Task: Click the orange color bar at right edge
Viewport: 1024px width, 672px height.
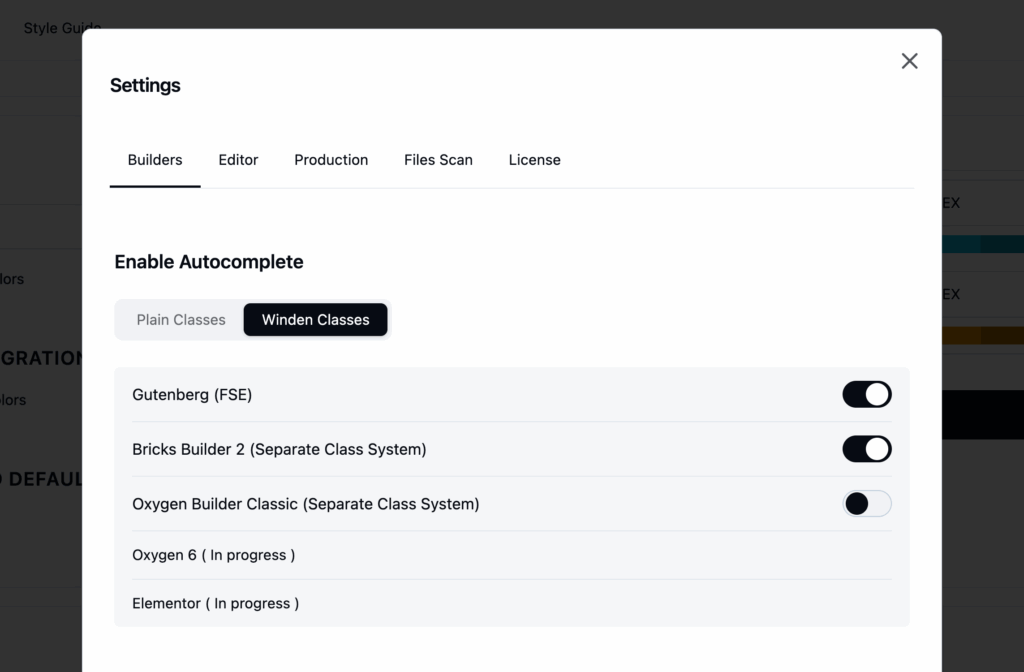Action: [982, 335]
